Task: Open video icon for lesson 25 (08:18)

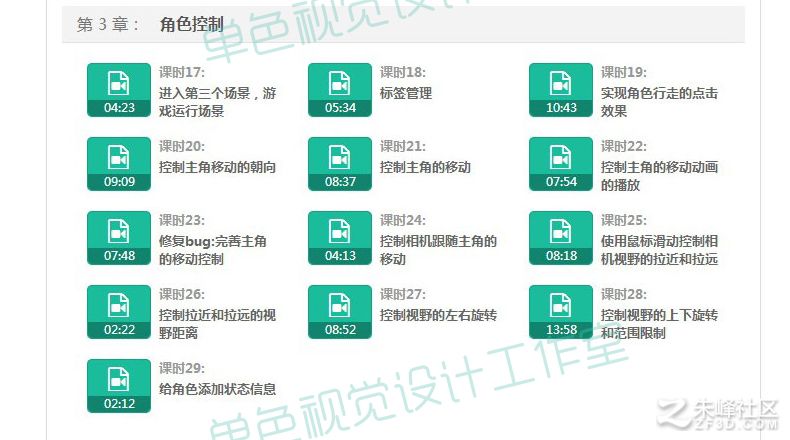Action: point(561,238)
